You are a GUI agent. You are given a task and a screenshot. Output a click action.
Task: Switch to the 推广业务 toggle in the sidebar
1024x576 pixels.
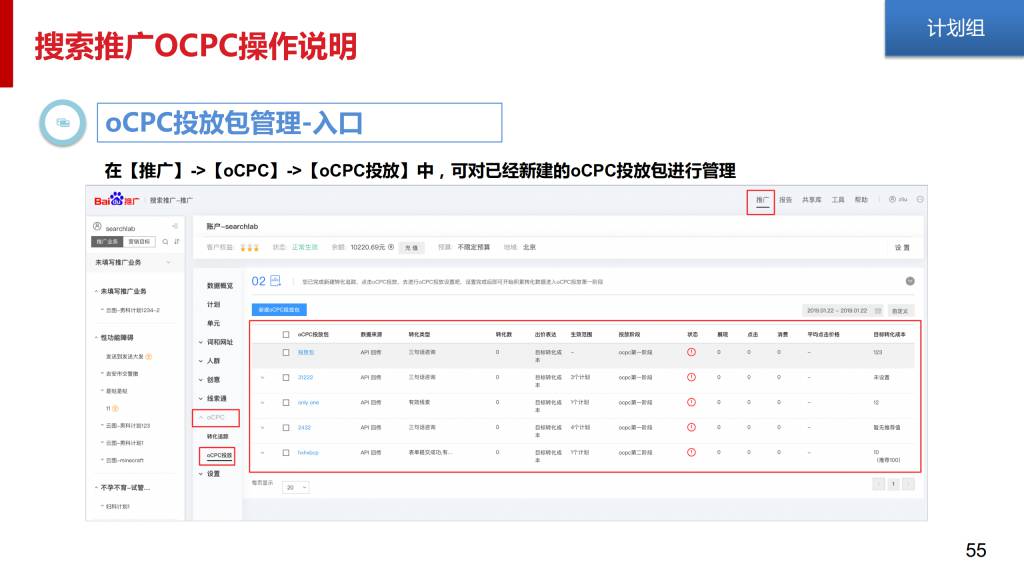[107, 242]
